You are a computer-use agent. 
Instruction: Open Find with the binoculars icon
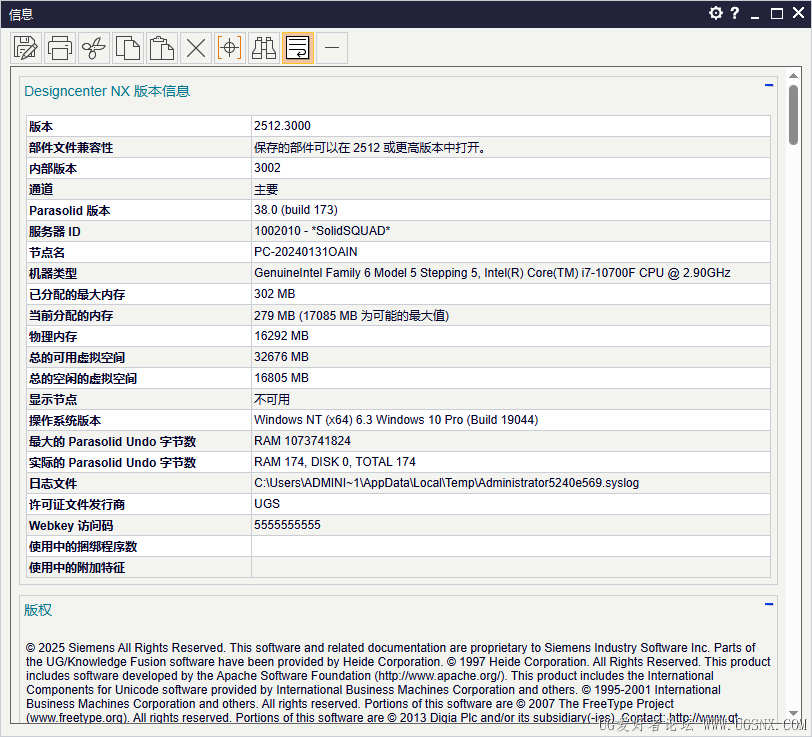(264, 48)
